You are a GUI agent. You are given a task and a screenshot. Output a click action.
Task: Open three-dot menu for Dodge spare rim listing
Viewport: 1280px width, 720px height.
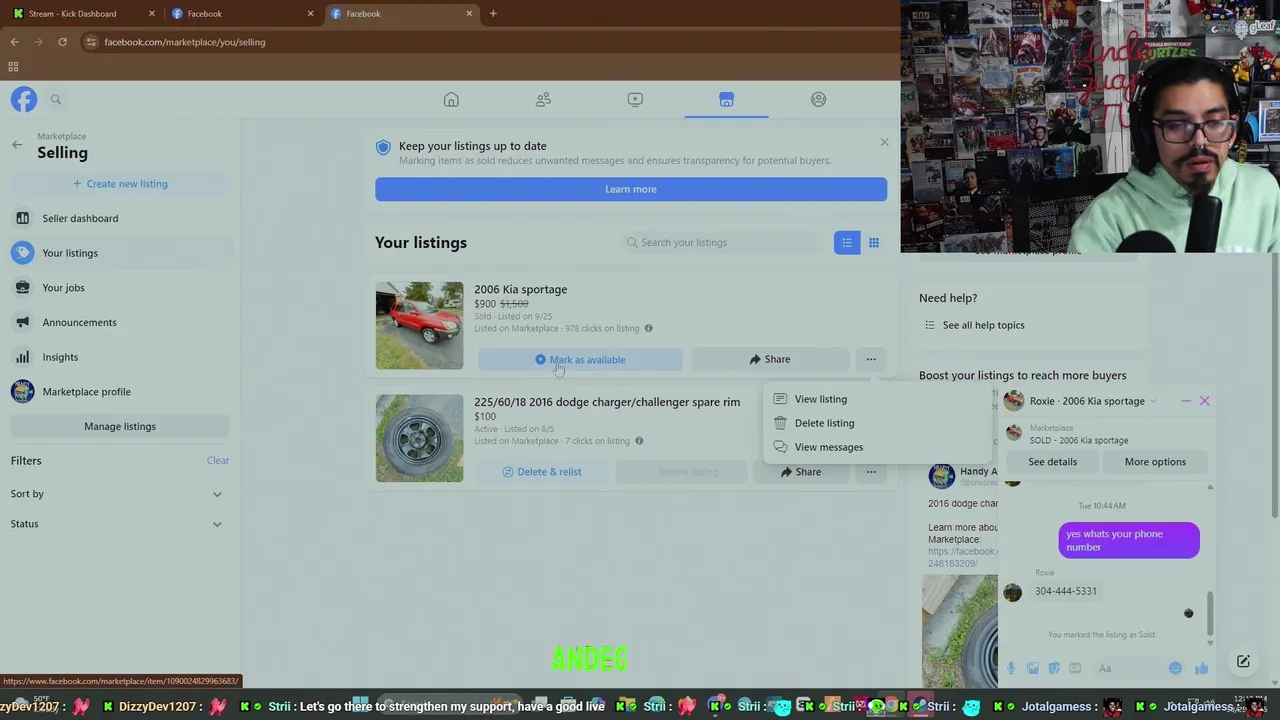pos(871,472)
